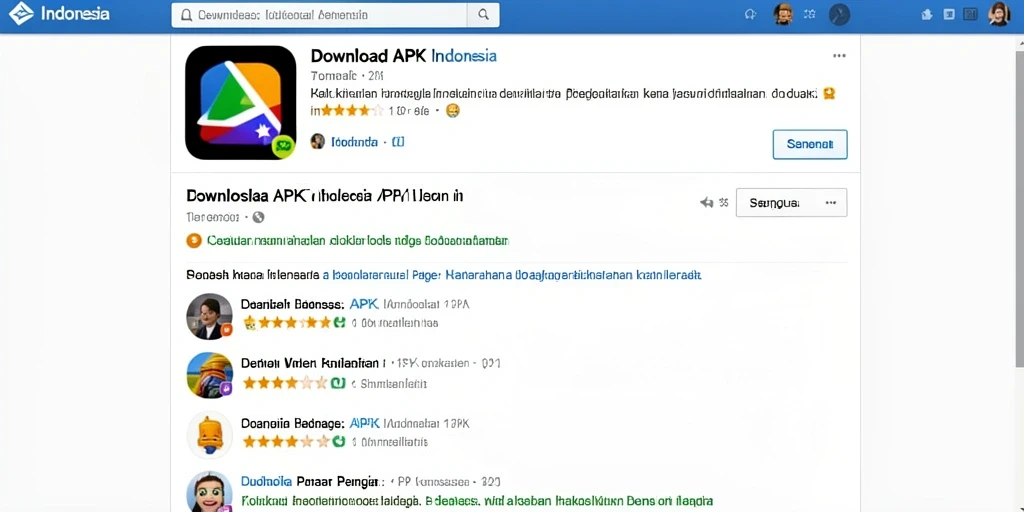Click the green badge after Dertelt Vrlen stars

(x=338, y=382)
